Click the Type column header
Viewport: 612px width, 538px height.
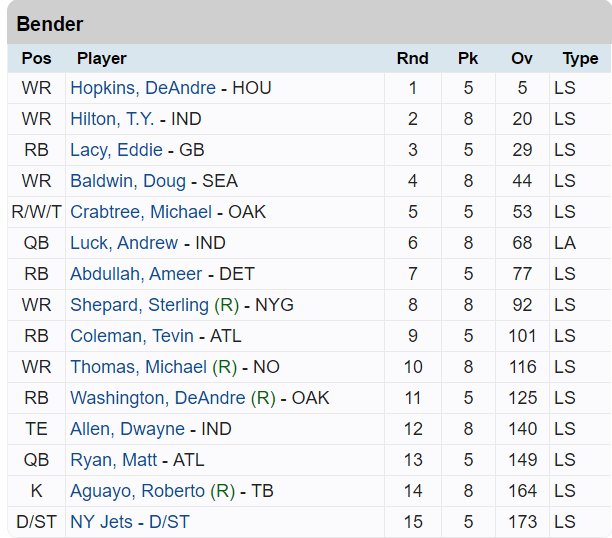coord(580,58)
